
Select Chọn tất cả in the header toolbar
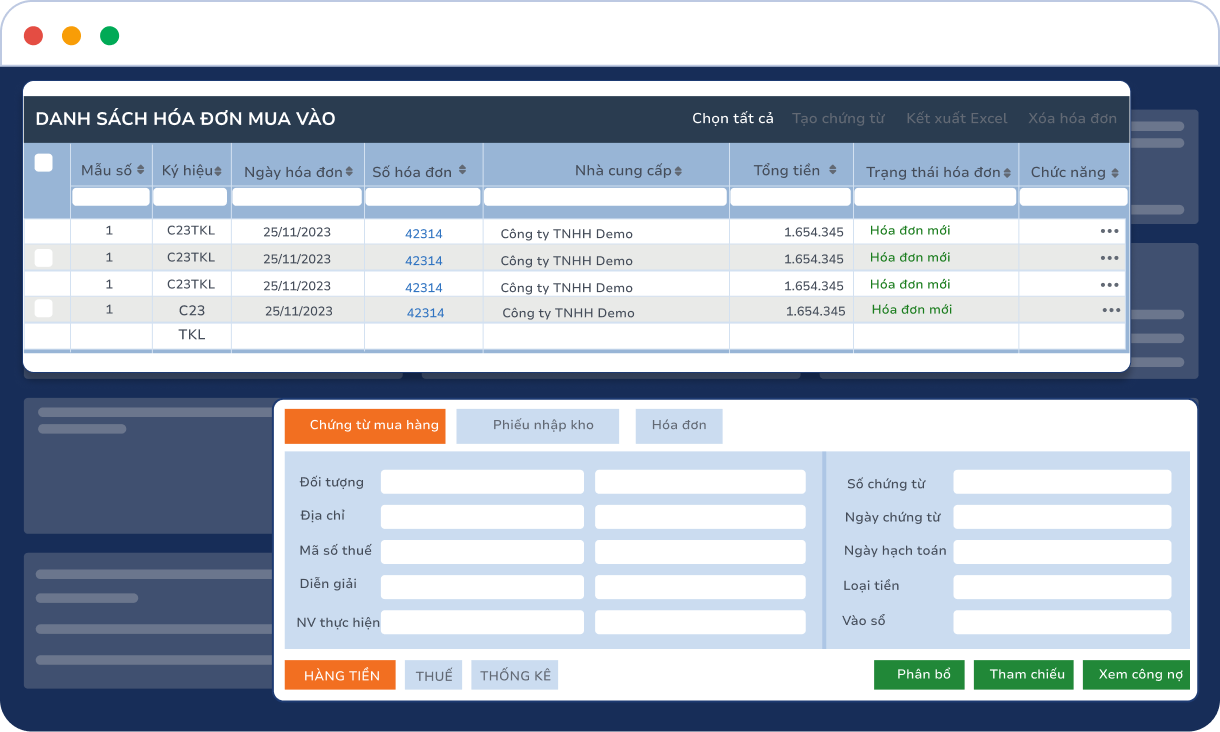(733, 117)
